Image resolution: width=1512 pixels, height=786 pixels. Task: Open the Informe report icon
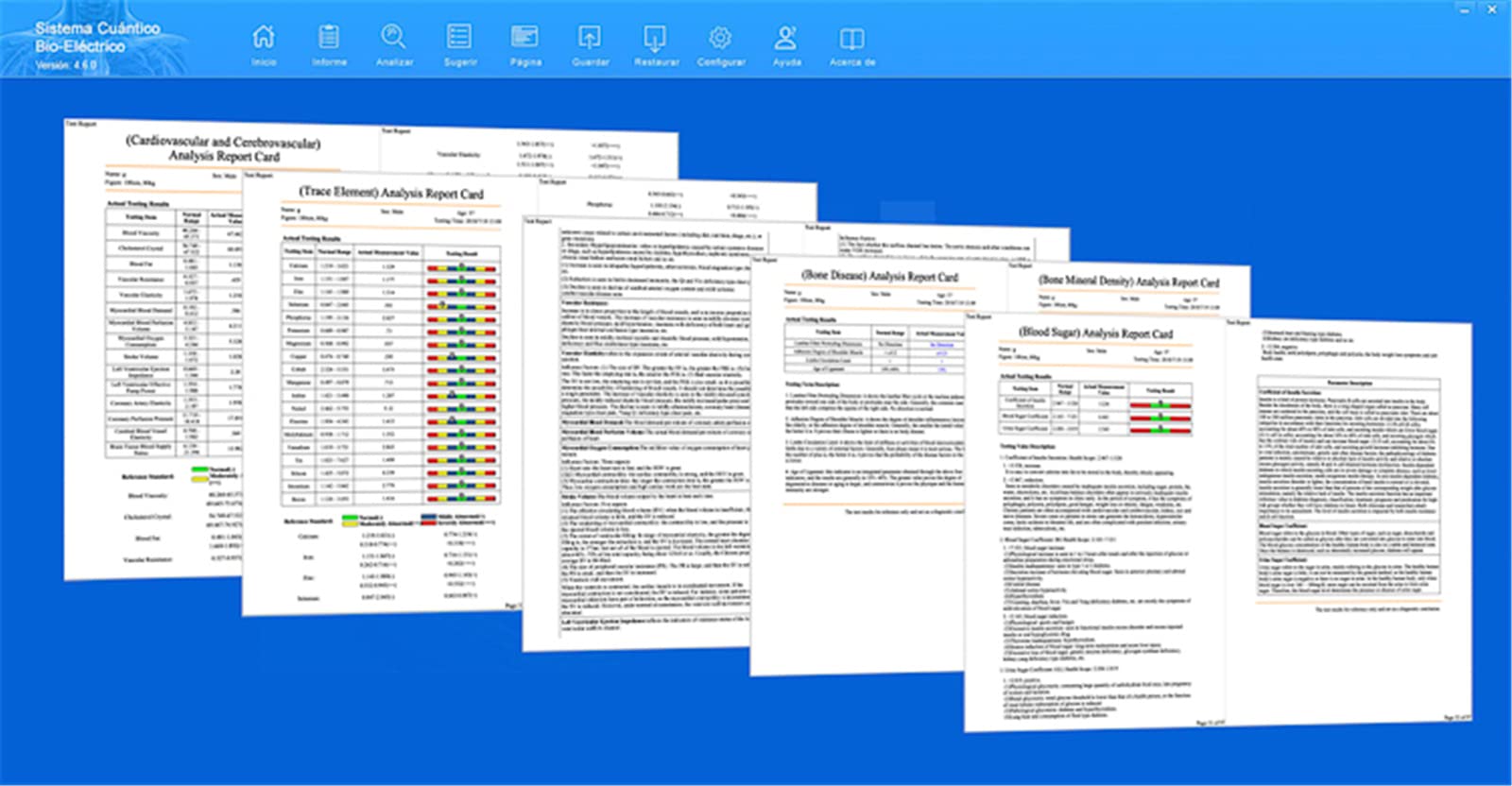pyautogui.click(x=329, y=44)
